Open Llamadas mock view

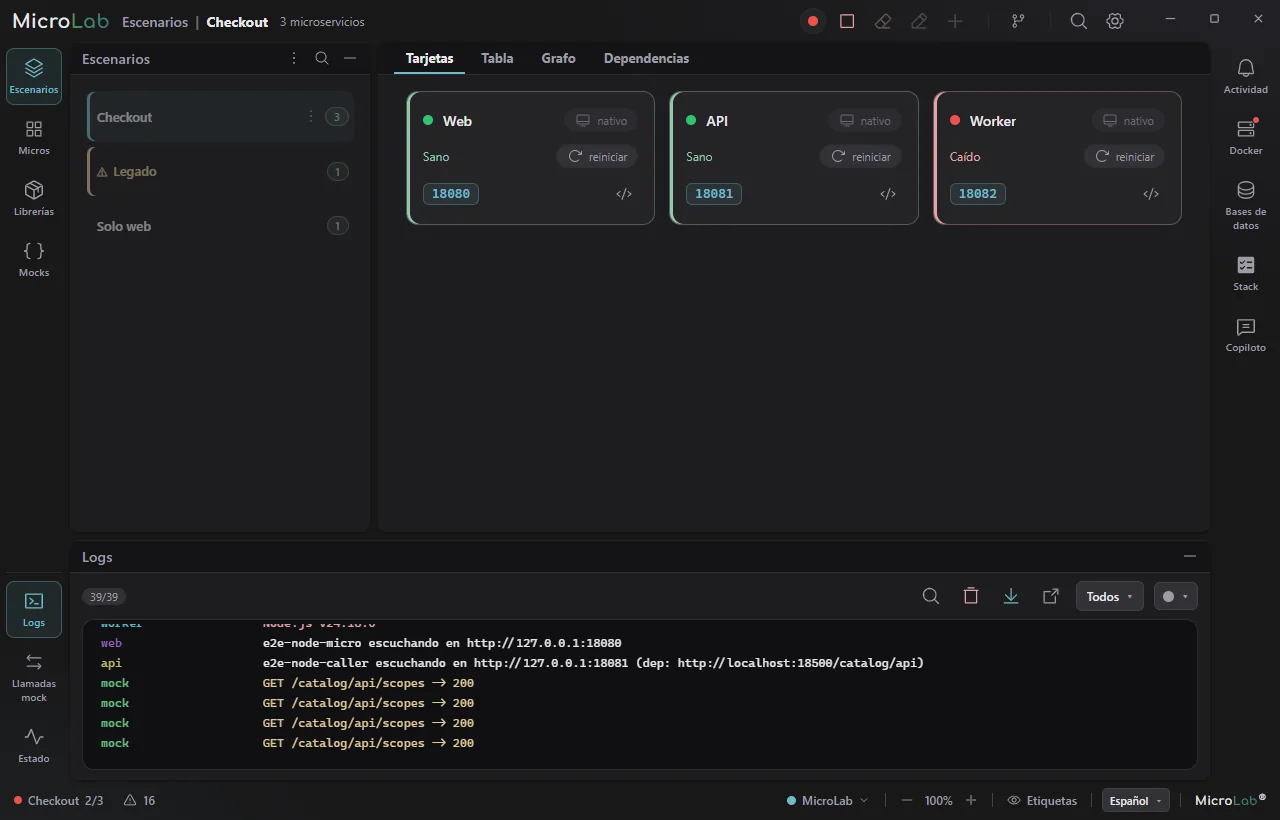34,677
